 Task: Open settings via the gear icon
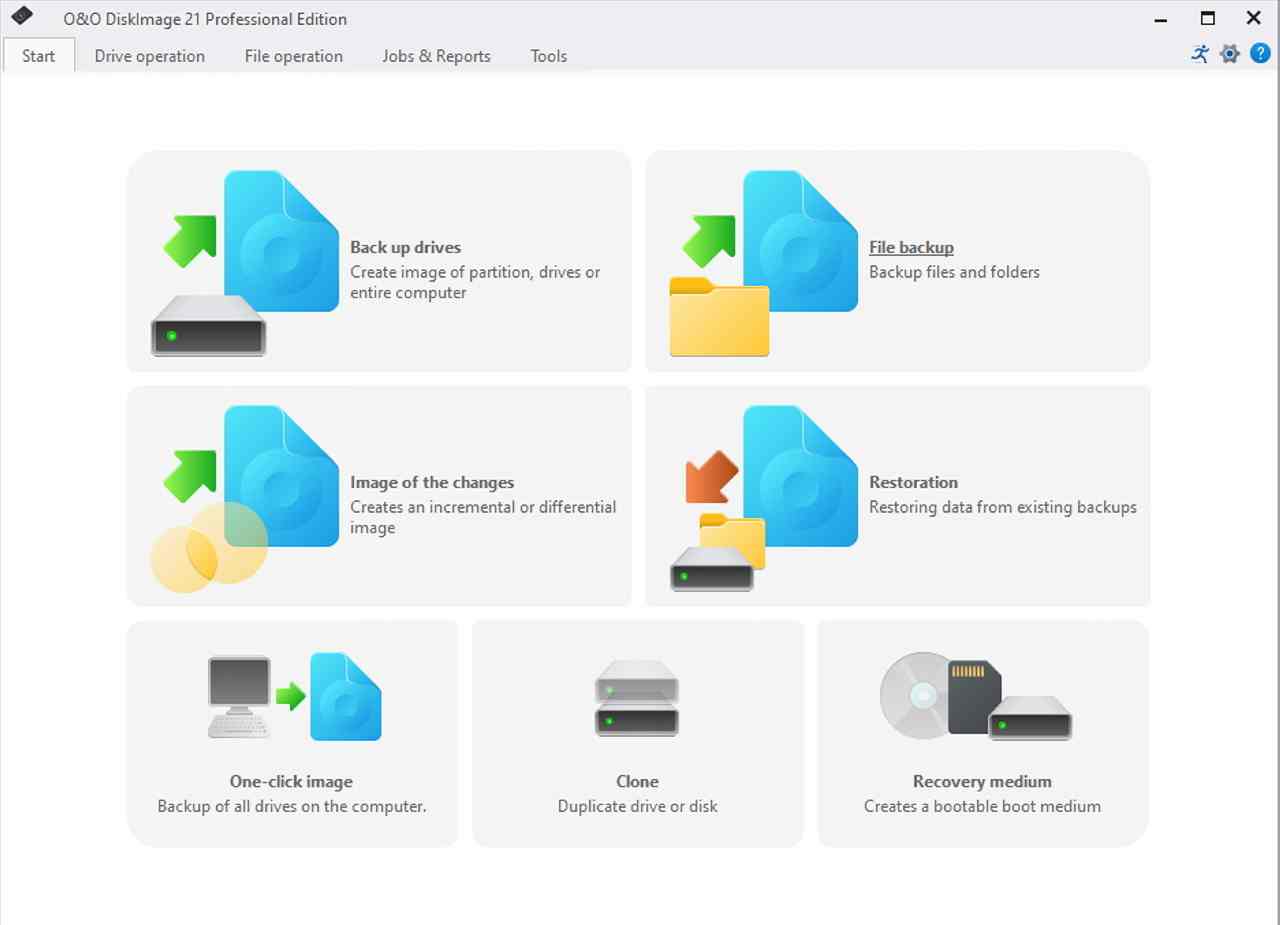tap(1230, 54)
